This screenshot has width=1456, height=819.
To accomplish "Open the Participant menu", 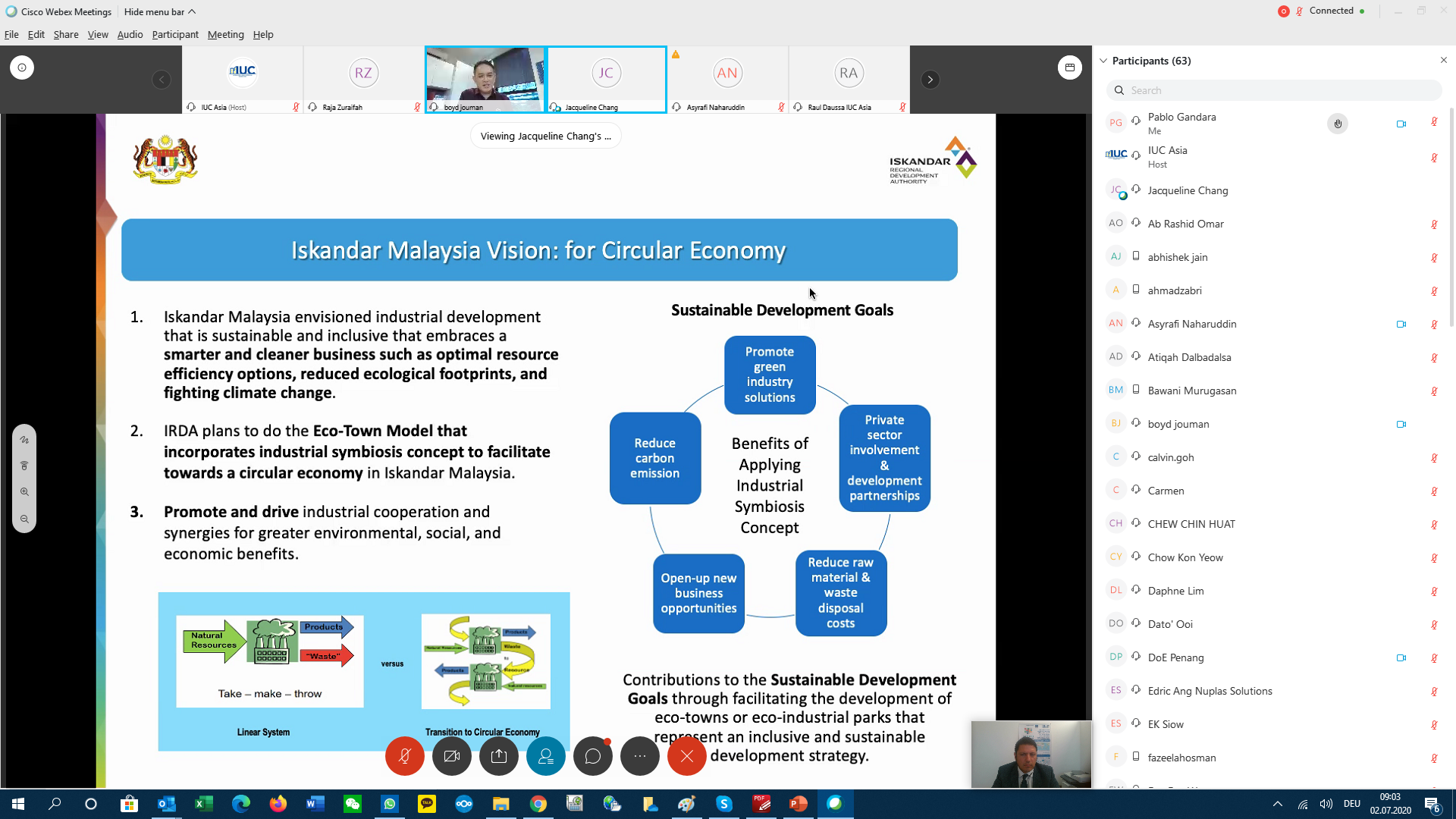I will pyautogui.click(x=174, y=35).
